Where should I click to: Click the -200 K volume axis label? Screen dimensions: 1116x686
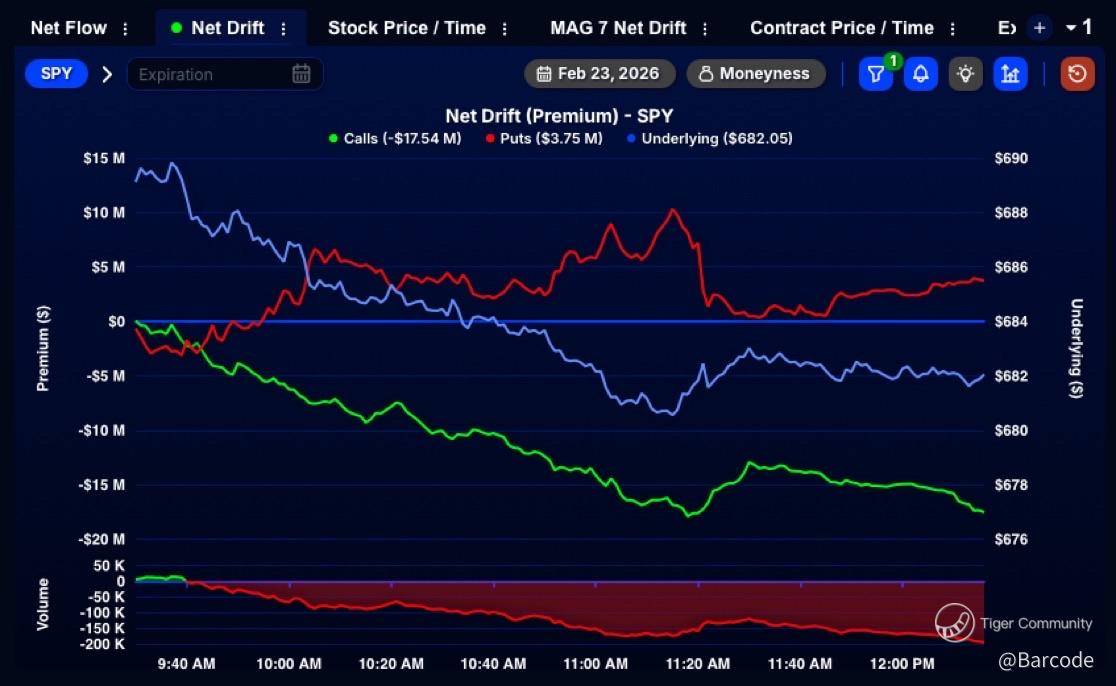tap(102, 644)
